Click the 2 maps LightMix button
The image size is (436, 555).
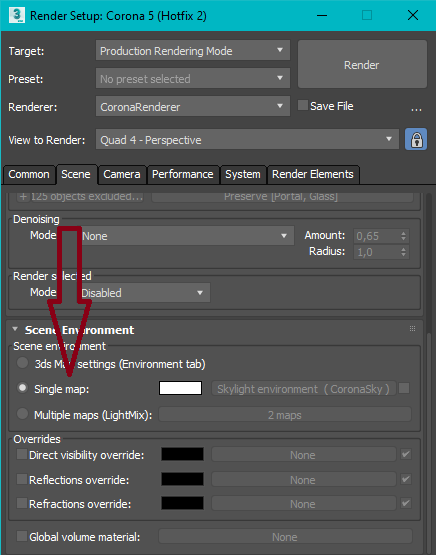click(x=285, y=414)
